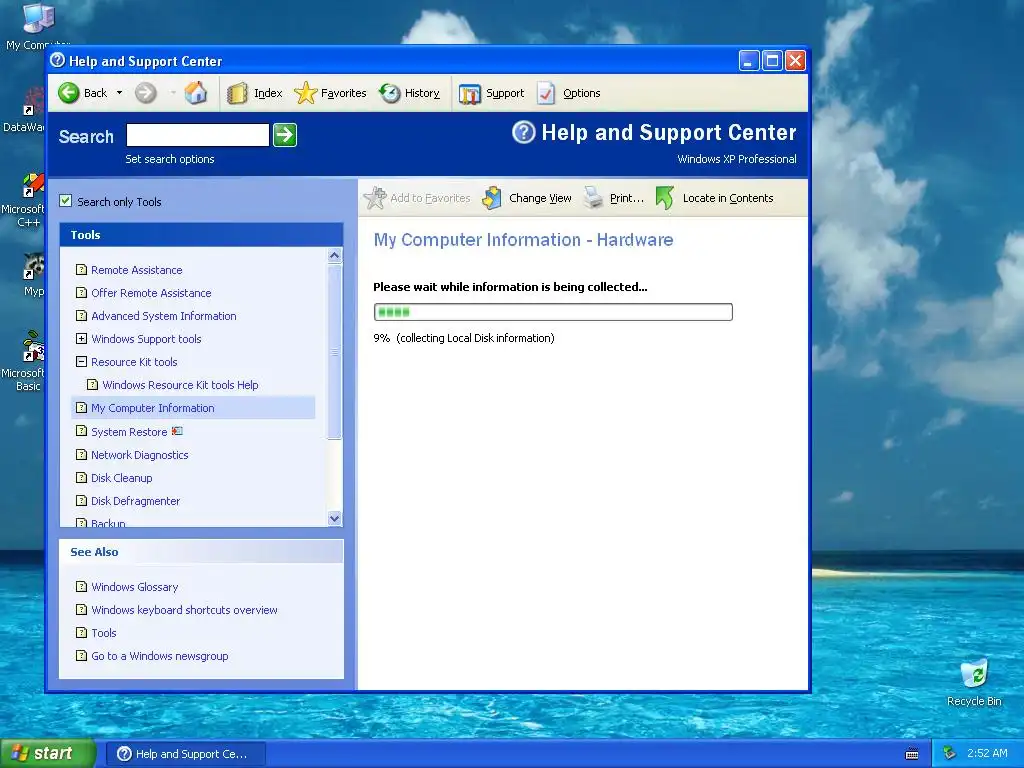The image size is (1024, 768).
Task: Open Windows Resource Kit tools Help
Action: point(180,385)
